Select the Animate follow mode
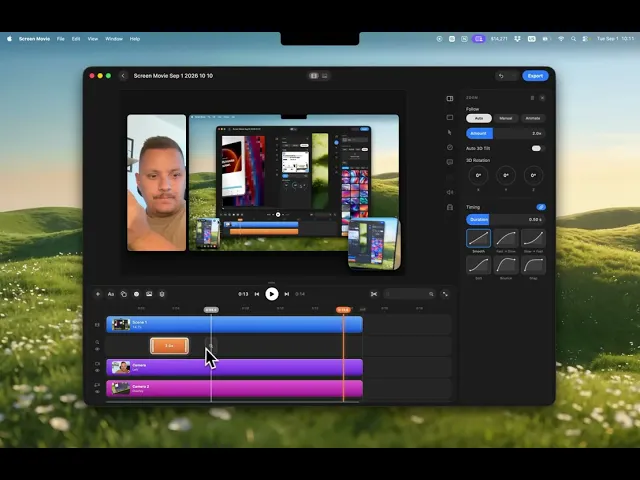The width and height of the screenshot is (640, 480). point(533,118)
